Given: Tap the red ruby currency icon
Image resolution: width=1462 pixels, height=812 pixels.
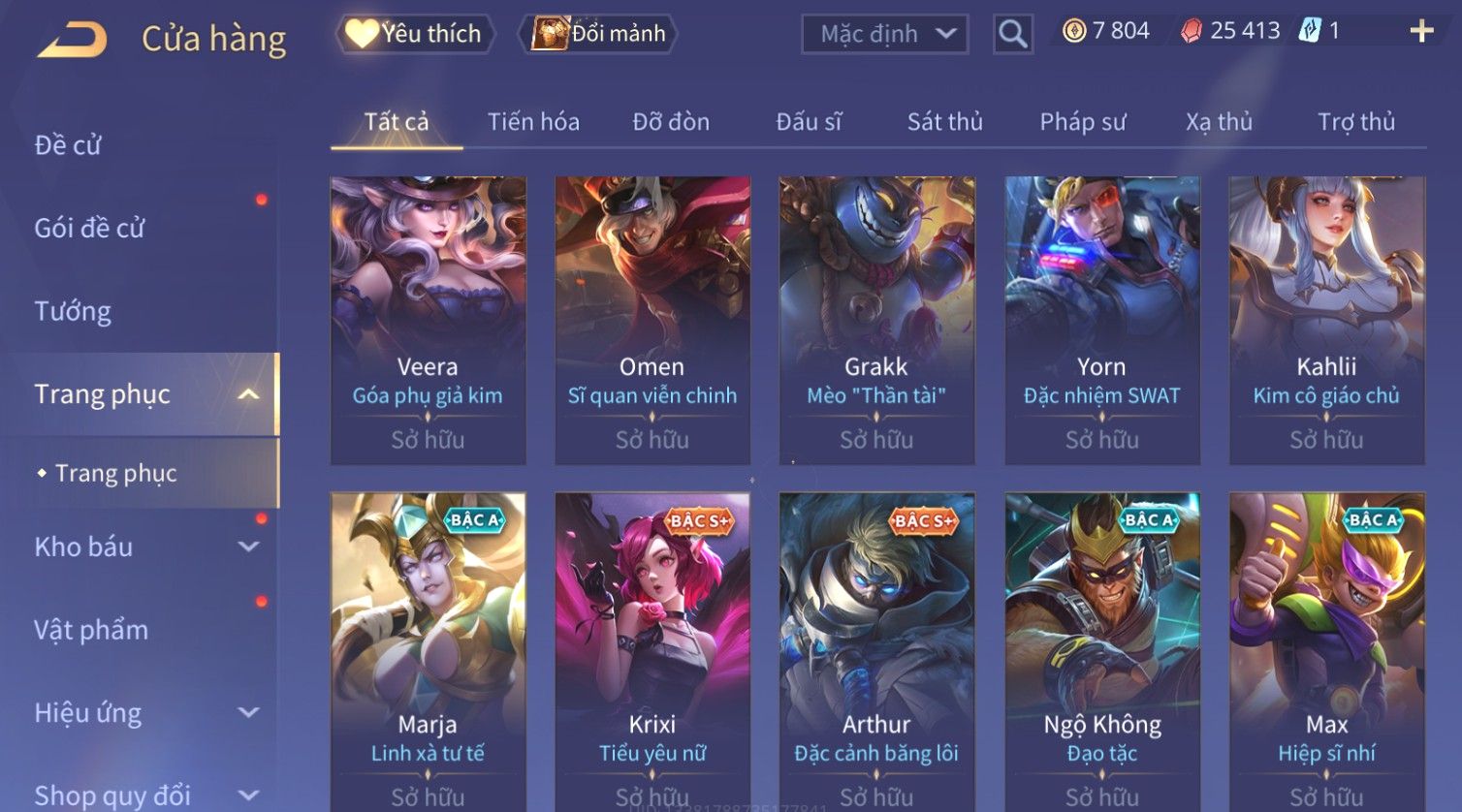Looking at the screenshot, I should click(1191, 31).
